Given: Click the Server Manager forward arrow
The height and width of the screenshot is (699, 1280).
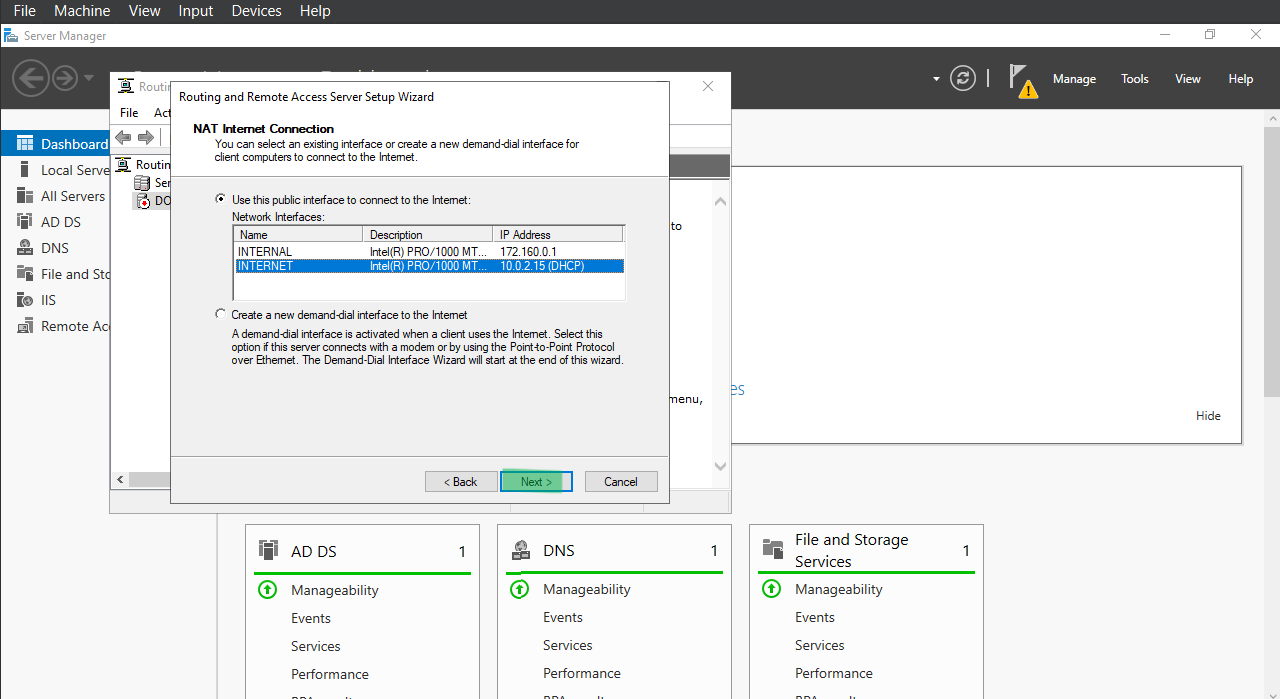Looking at the screenshot, I should point(65,78).
